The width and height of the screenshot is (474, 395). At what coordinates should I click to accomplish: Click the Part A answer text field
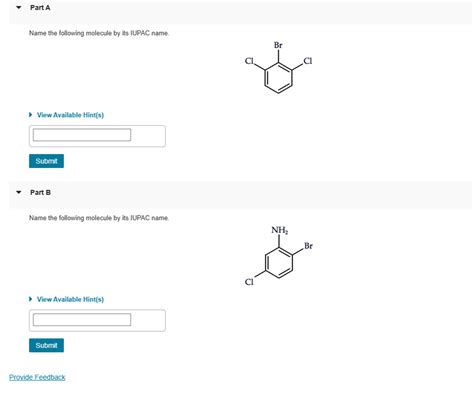pyautogui.click(x=82, y=135)
